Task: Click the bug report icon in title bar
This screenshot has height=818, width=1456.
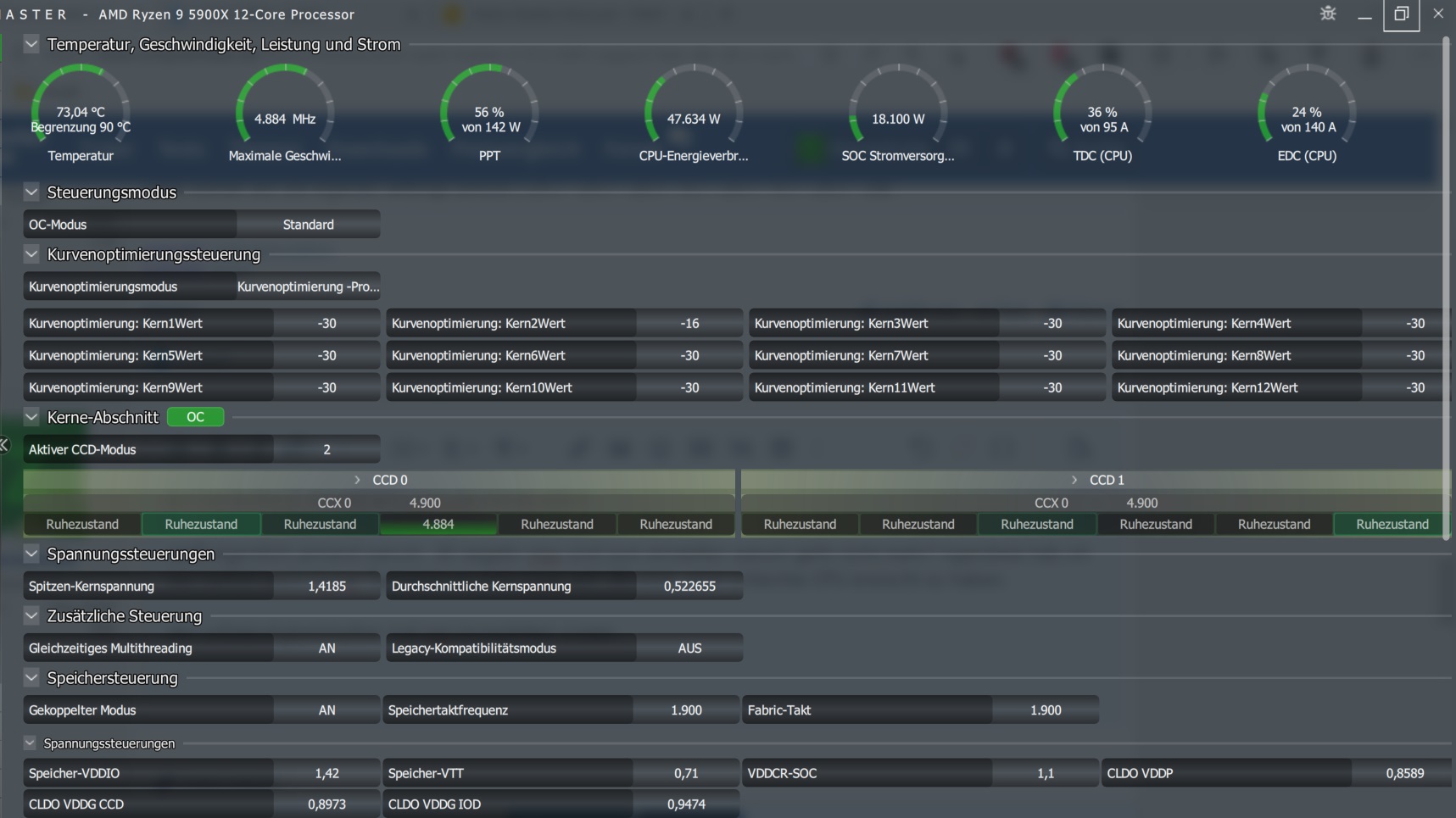Action: pos(1328,14)
